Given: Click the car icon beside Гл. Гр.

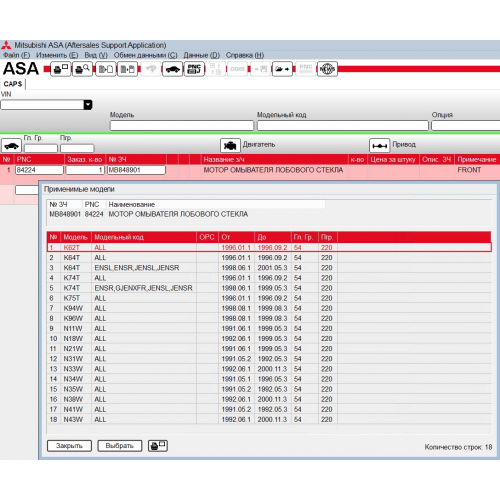Looking at the screenshot, I should (x=12, y=146).
